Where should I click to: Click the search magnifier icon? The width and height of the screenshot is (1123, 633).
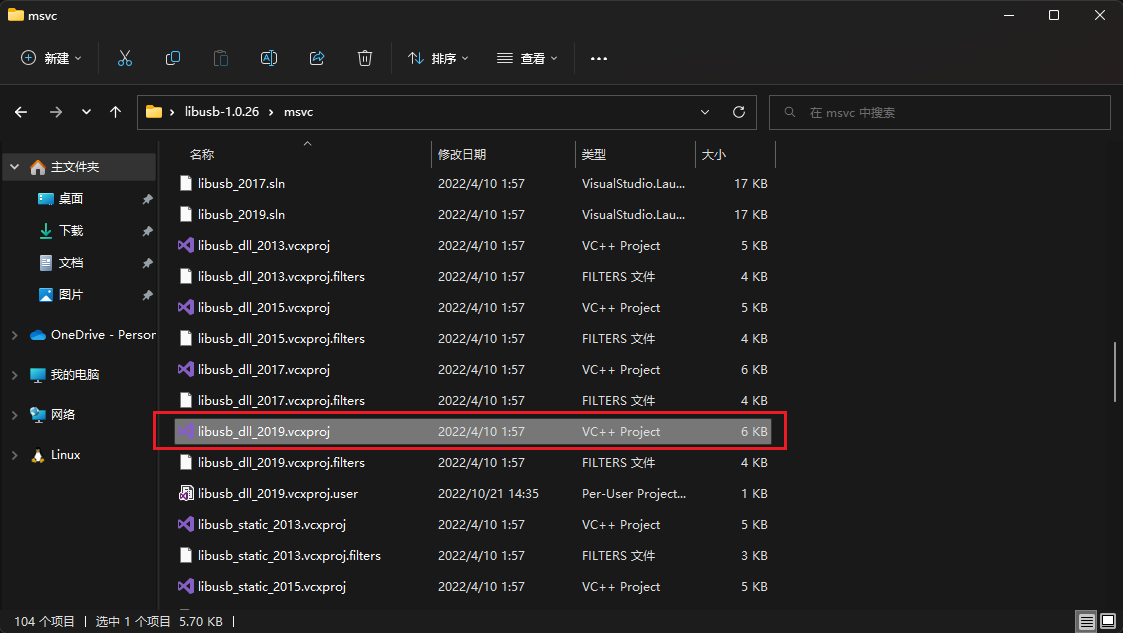pyautogui.click(x=790, y=112)
